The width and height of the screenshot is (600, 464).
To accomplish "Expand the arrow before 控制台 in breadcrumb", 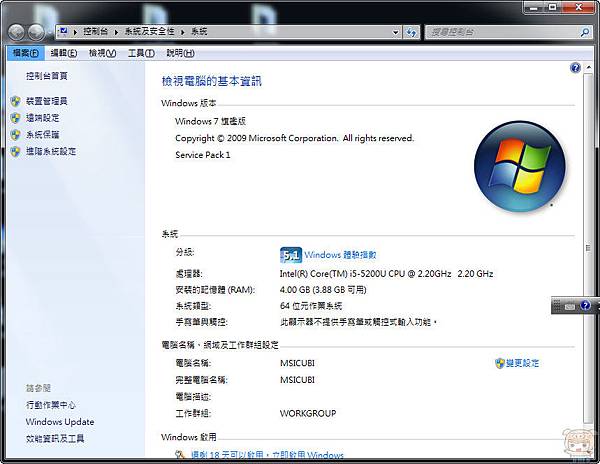I will pos(75,32).
